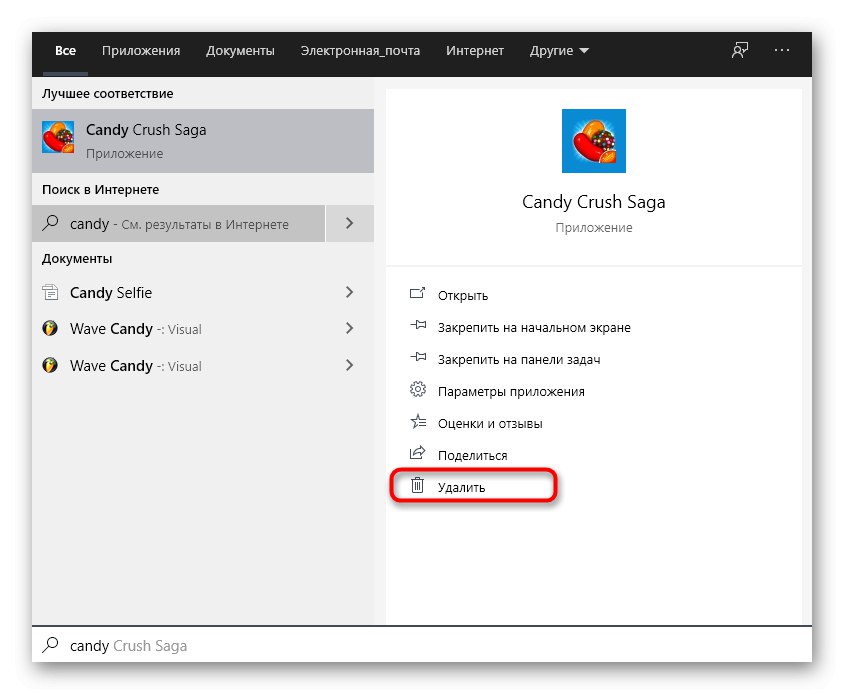
Task: Click the trash can icon next to Удалить
Action: 418,485
